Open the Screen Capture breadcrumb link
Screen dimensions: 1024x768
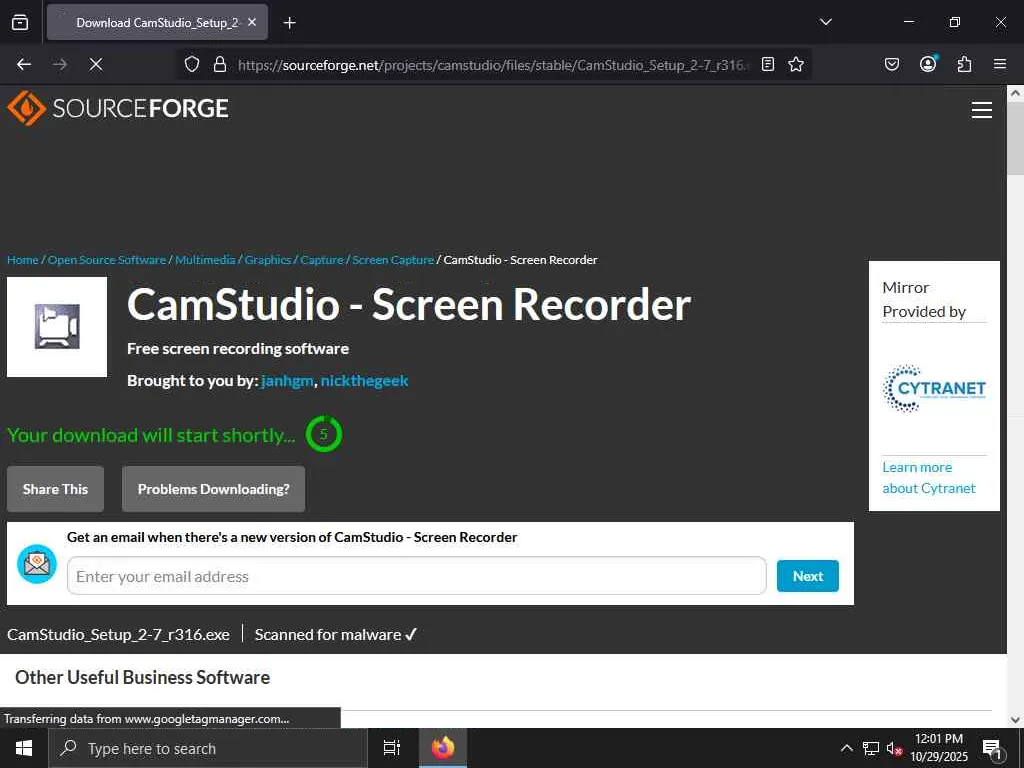(x=393, y=260)
